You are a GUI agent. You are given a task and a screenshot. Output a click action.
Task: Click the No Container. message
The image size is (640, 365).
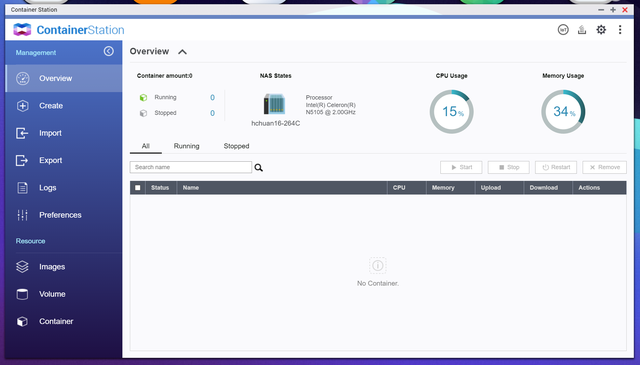coord(378,283)
